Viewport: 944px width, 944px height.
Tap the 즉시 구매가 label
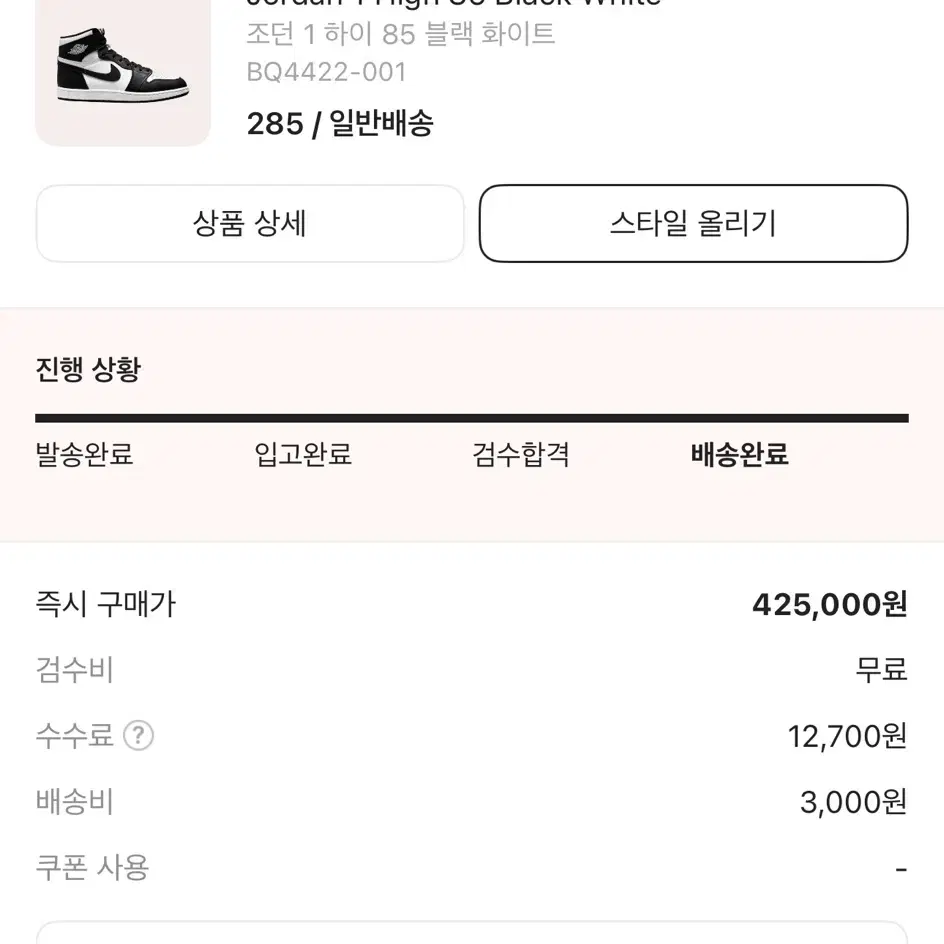(106, 604)
